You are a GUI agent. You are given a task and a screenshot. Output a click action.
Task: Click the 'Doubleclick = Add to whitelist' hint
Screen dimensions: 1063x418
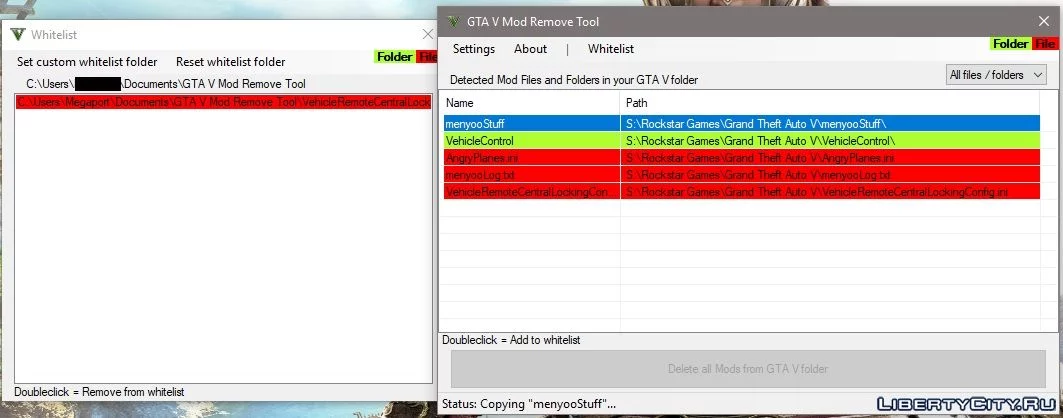pyautogui.click(x=511, y=340)
